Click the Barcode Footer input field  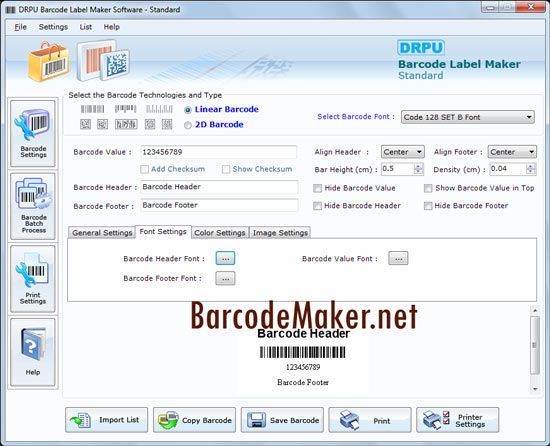click(219, 205)
